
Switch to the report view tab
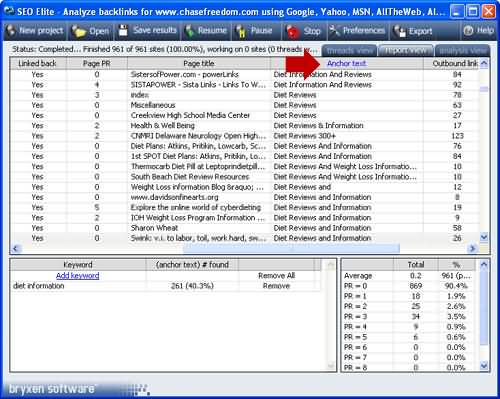coord(406,51)
